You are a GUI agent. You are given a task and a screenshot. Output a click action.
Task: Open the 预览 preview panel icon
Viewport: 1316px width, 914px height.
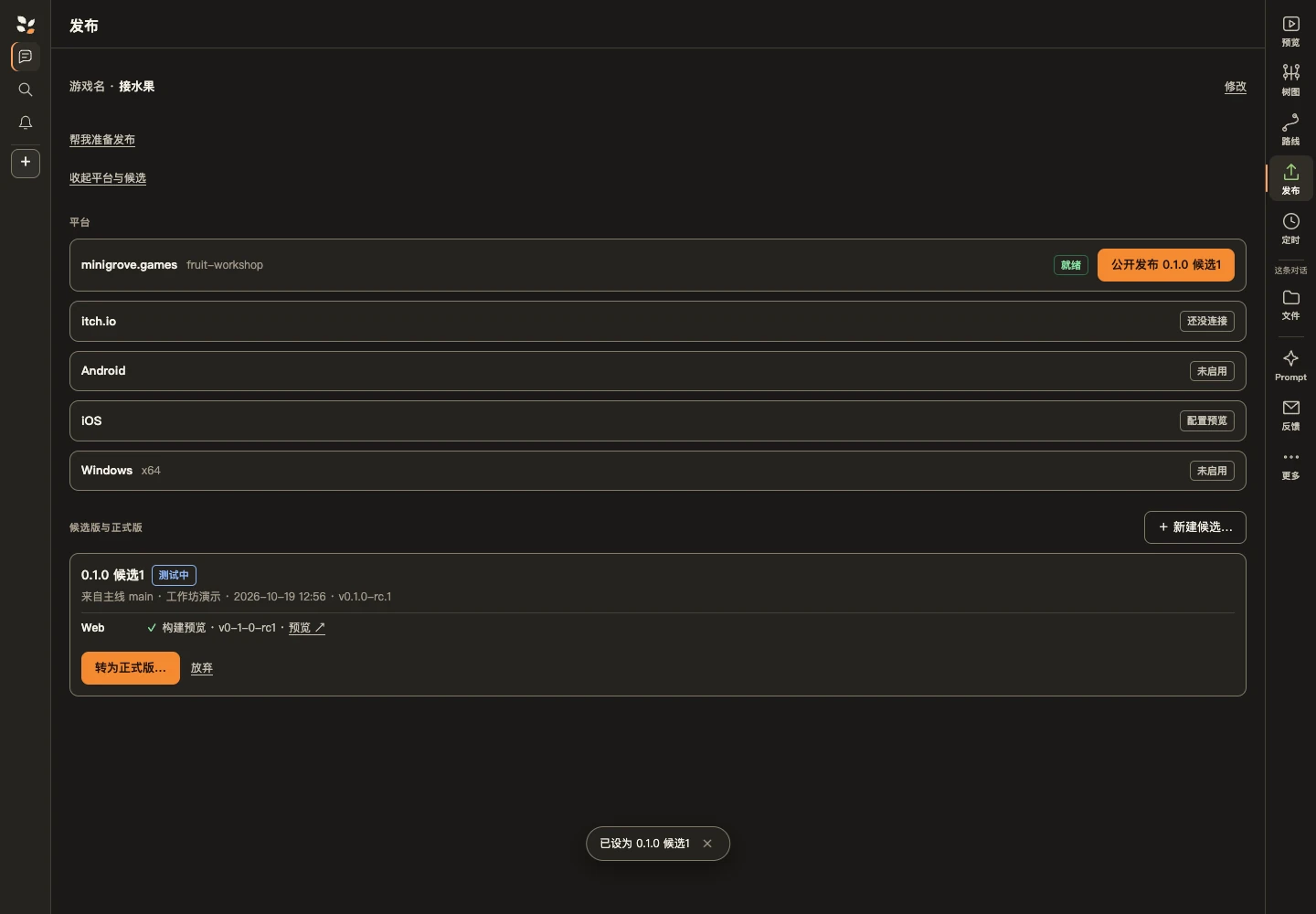click(x=1290, y=31)
